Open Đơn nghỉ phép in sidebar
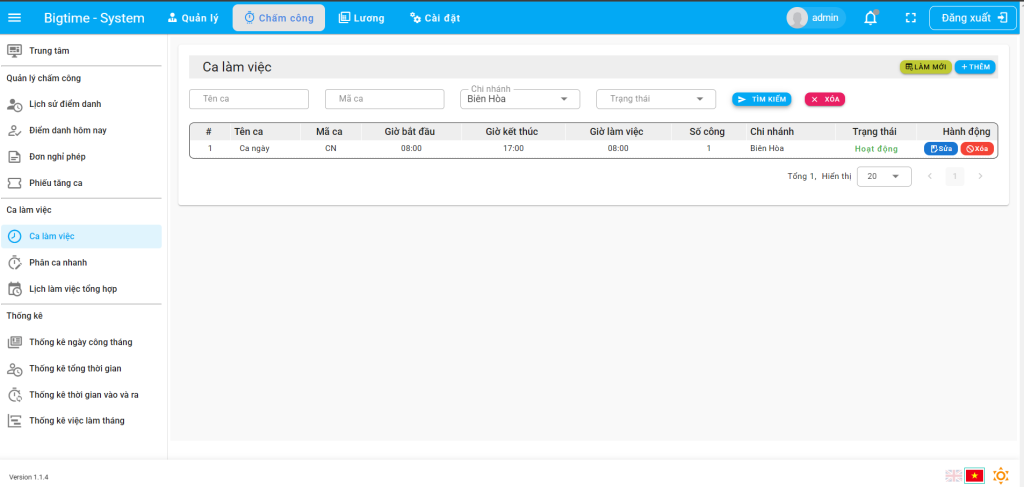1024x487 pixels. coord(57,157)
